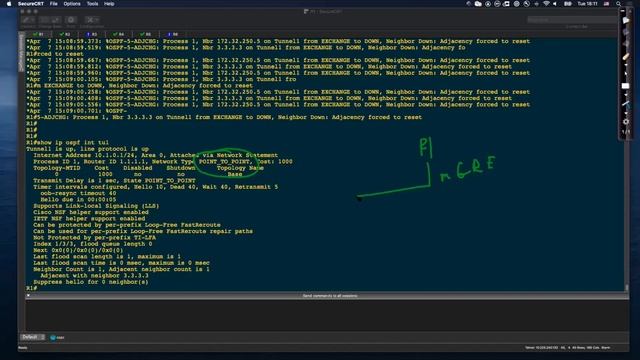
Task: Open the Session Manager side tab
Action: pyautogui.click(x=21, y=53)
